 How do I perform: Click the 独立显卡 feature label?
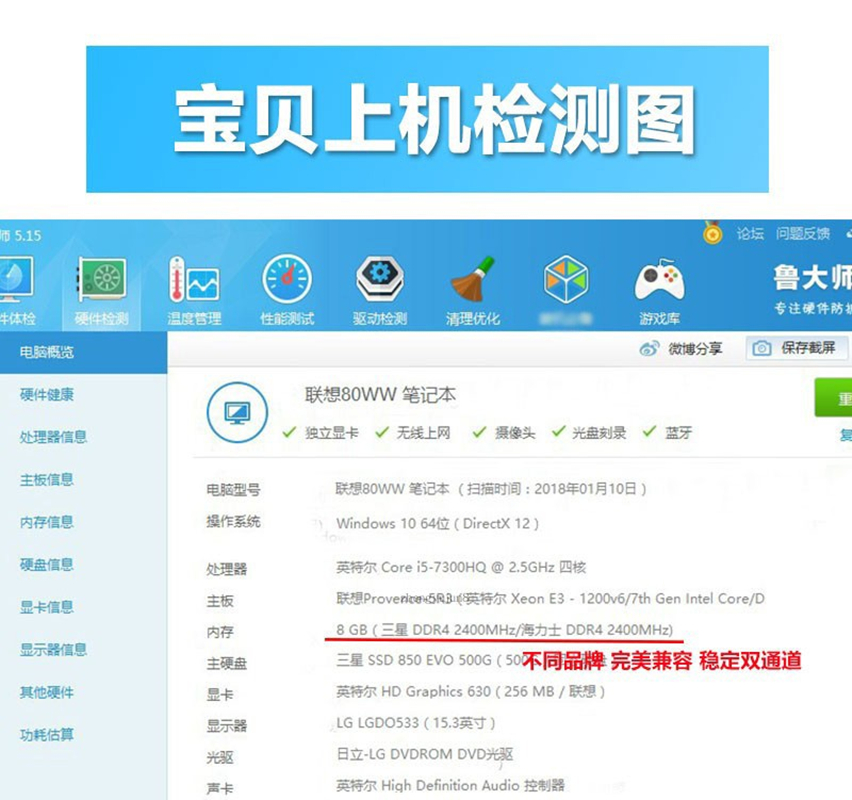[331, 433]
